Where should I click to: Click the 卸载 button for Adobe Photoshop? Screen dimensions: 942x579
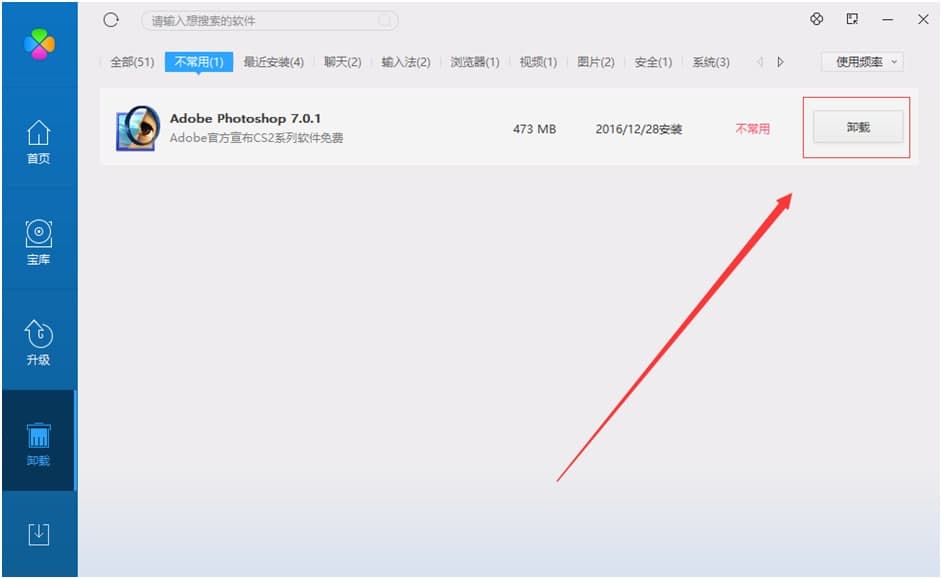(x=858, y=127)
